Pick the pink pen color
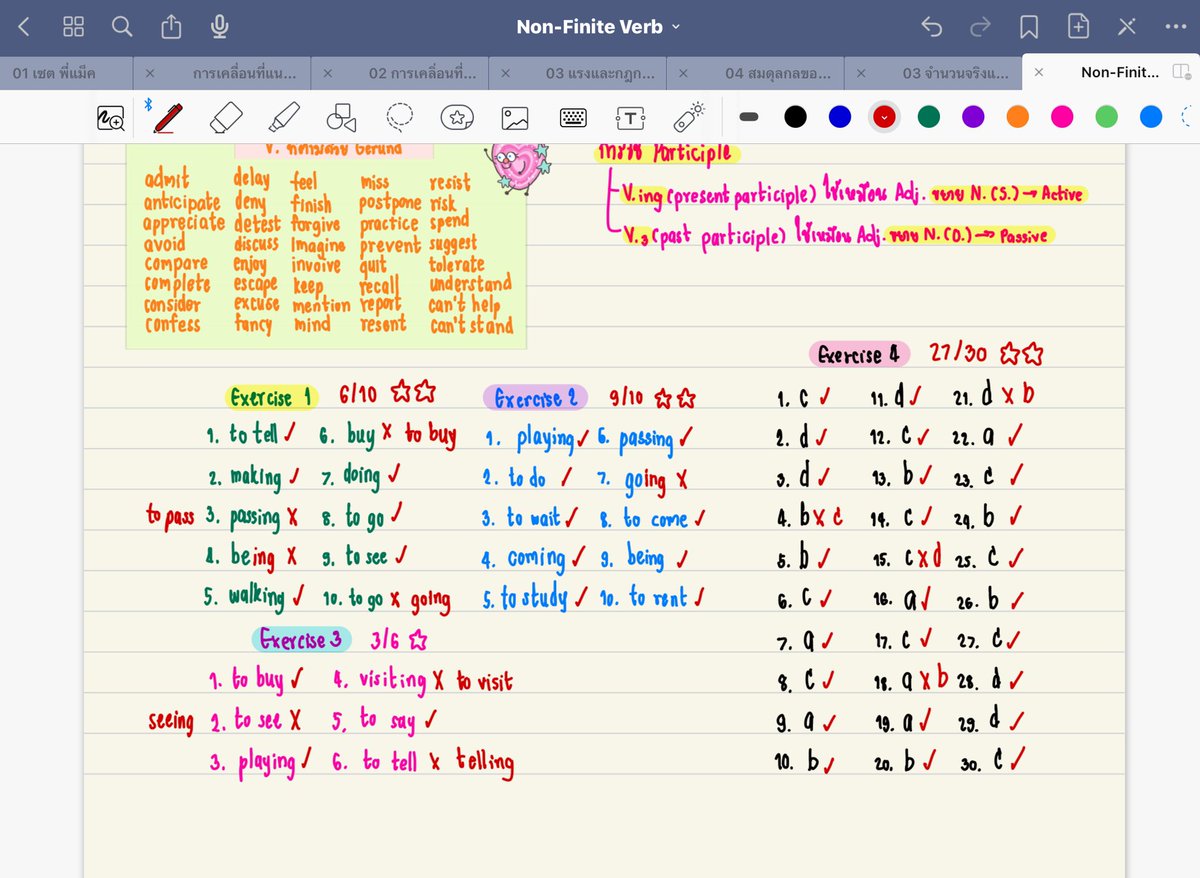Screen dimensions: 1200x878 click(1062, 117)
